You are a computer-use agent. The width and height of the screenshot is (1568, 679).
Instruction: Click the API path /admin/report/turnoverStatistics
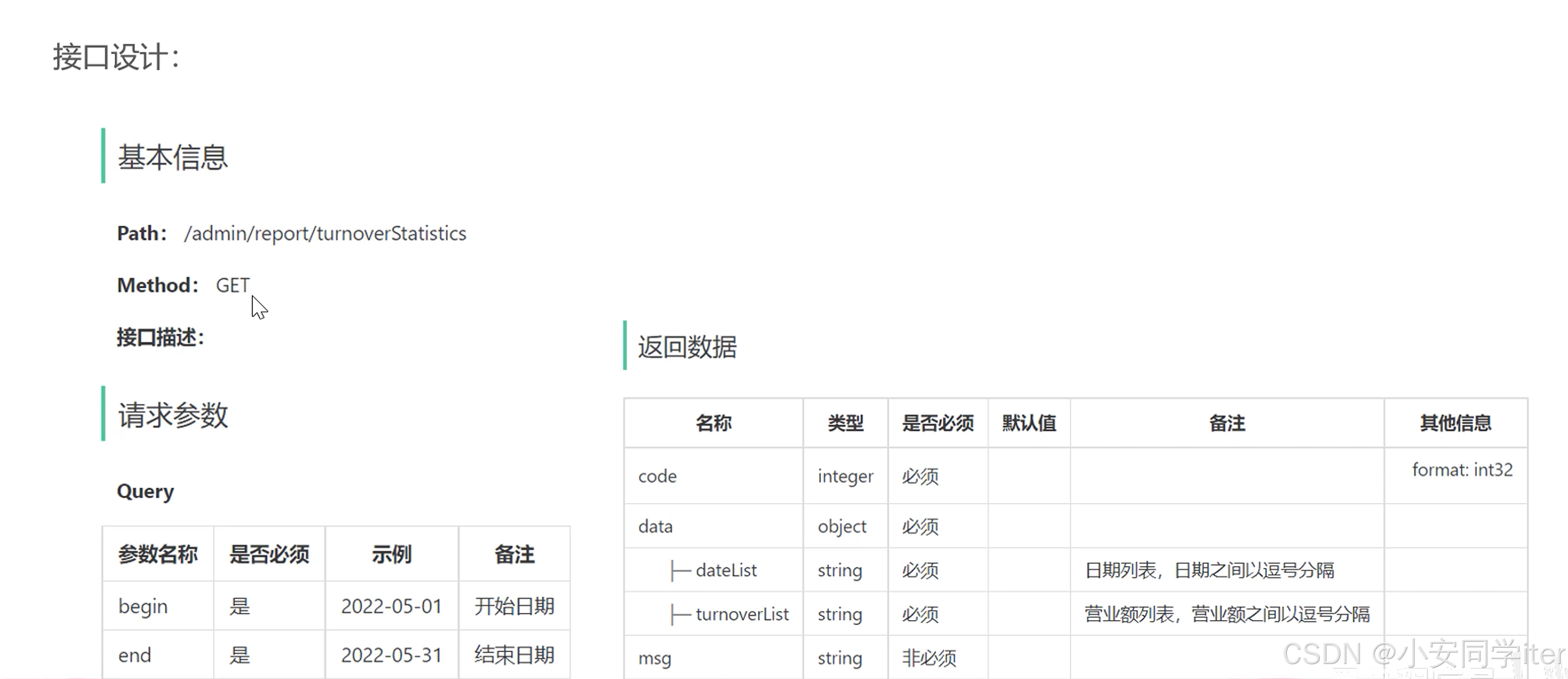(325, 234)
